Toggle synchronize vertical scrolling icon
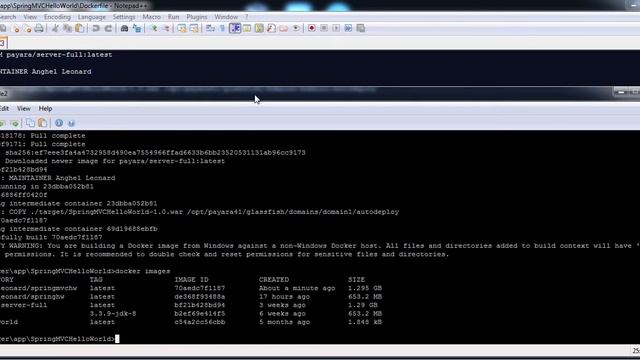 182,28
